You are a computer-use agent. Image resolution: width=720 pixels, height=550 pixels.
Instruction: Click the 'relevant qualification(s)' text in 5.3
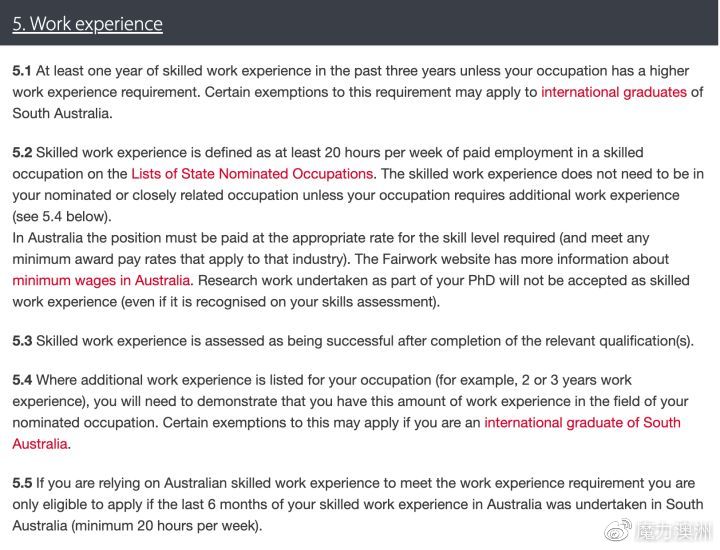coord(617,341)
